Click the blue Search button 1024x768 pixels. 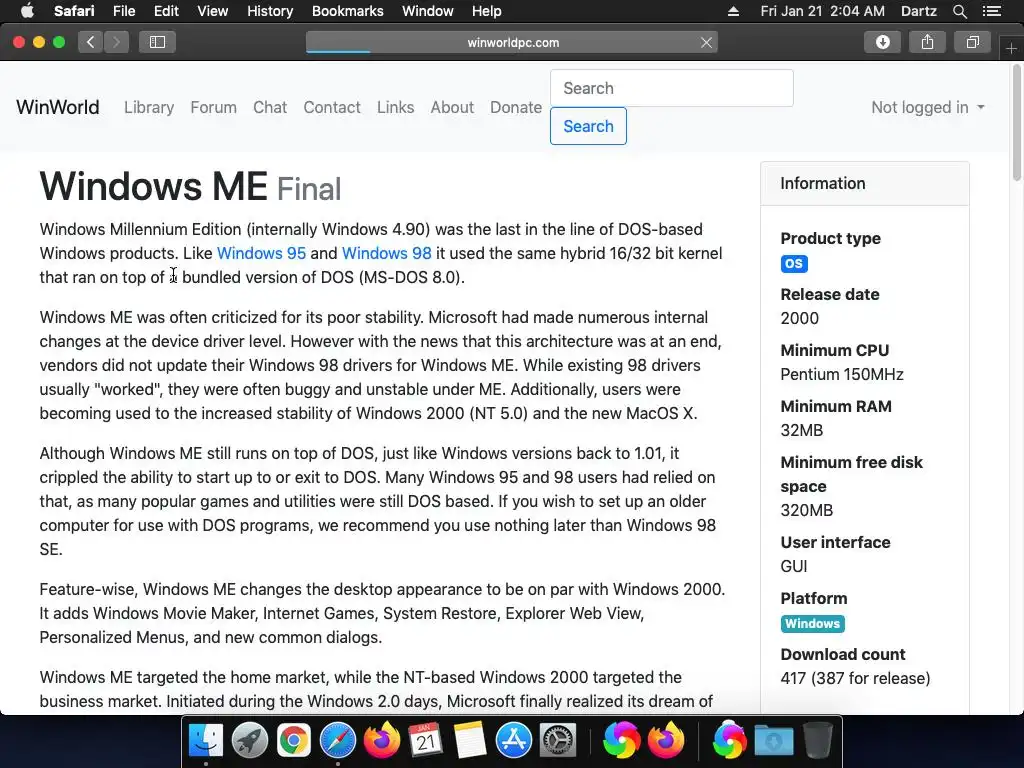pos(588,126)
